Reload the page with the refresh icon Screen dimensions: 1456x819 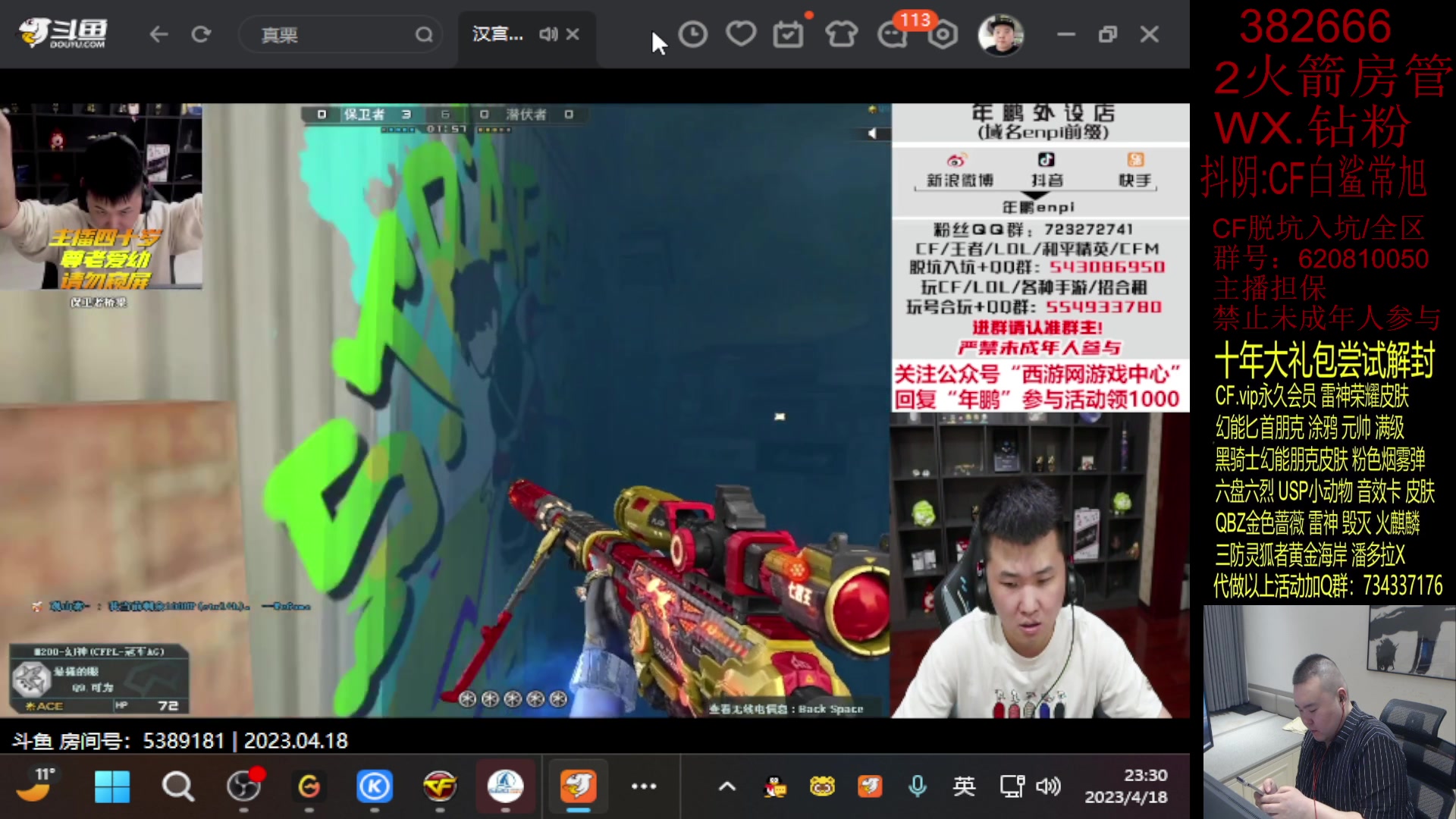(x=201, y=34)
